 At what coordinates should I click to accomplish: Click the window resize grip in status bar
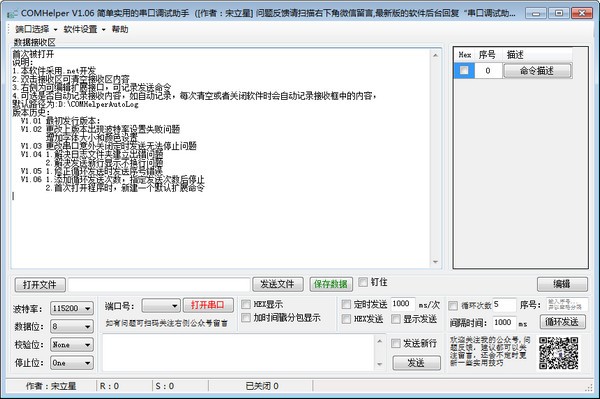coord(589,388)
